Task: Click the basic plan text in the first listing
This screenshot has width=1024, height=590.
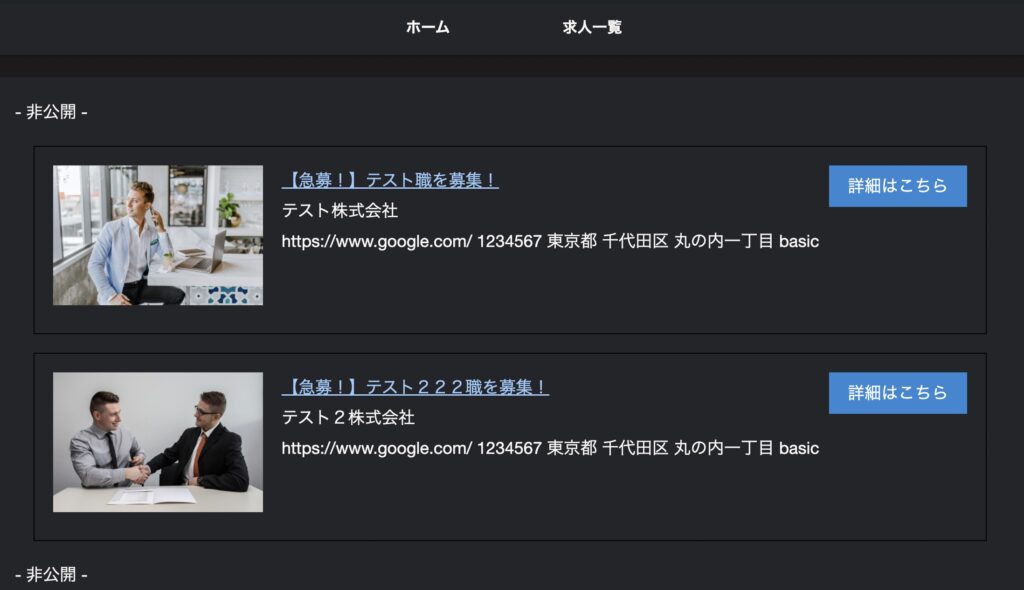Action: [x=799, y=242]
